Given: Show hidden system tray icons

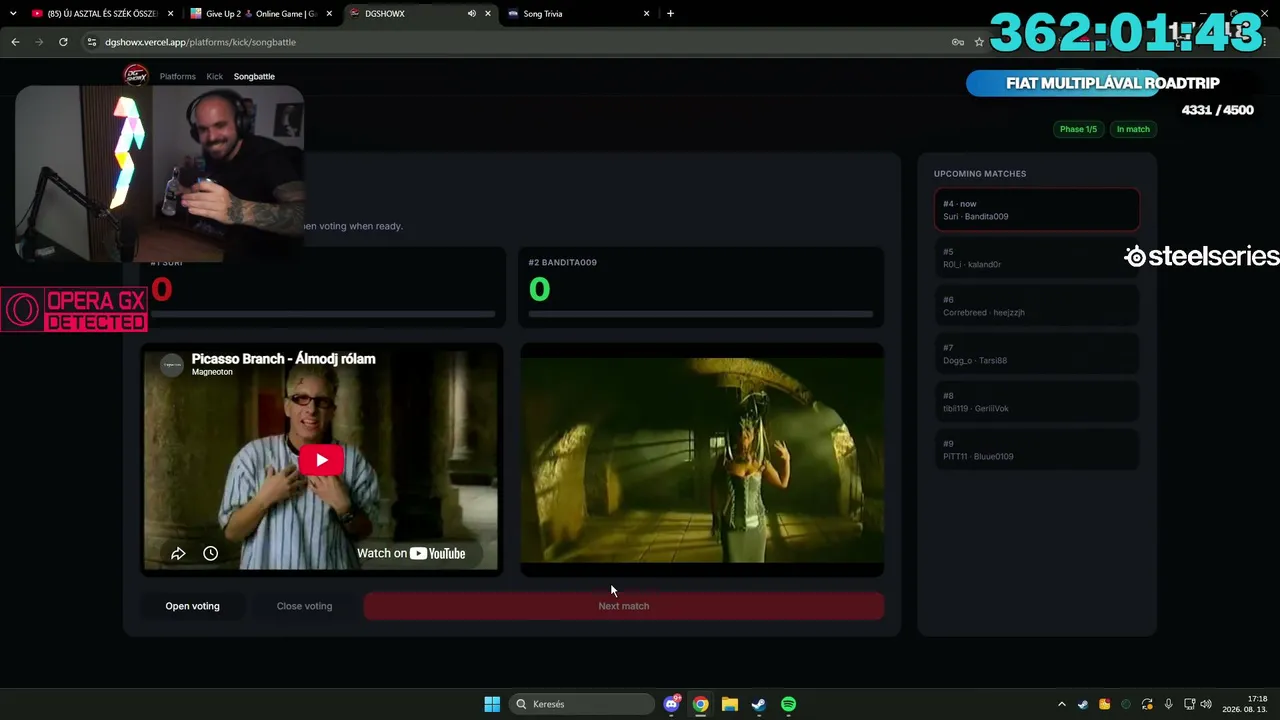Looking at the screenshot, I should click(x=1062, y=704).
